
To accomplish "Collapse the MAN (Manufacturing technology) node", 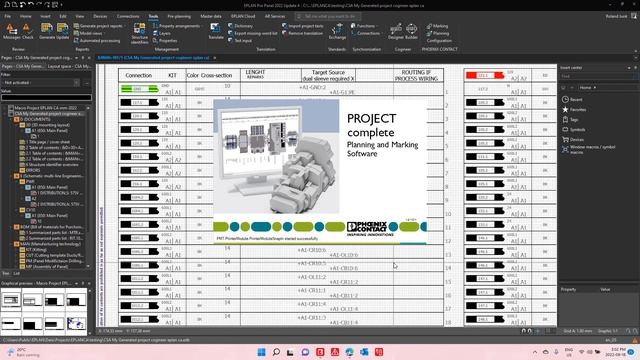I will pos(11,244).
